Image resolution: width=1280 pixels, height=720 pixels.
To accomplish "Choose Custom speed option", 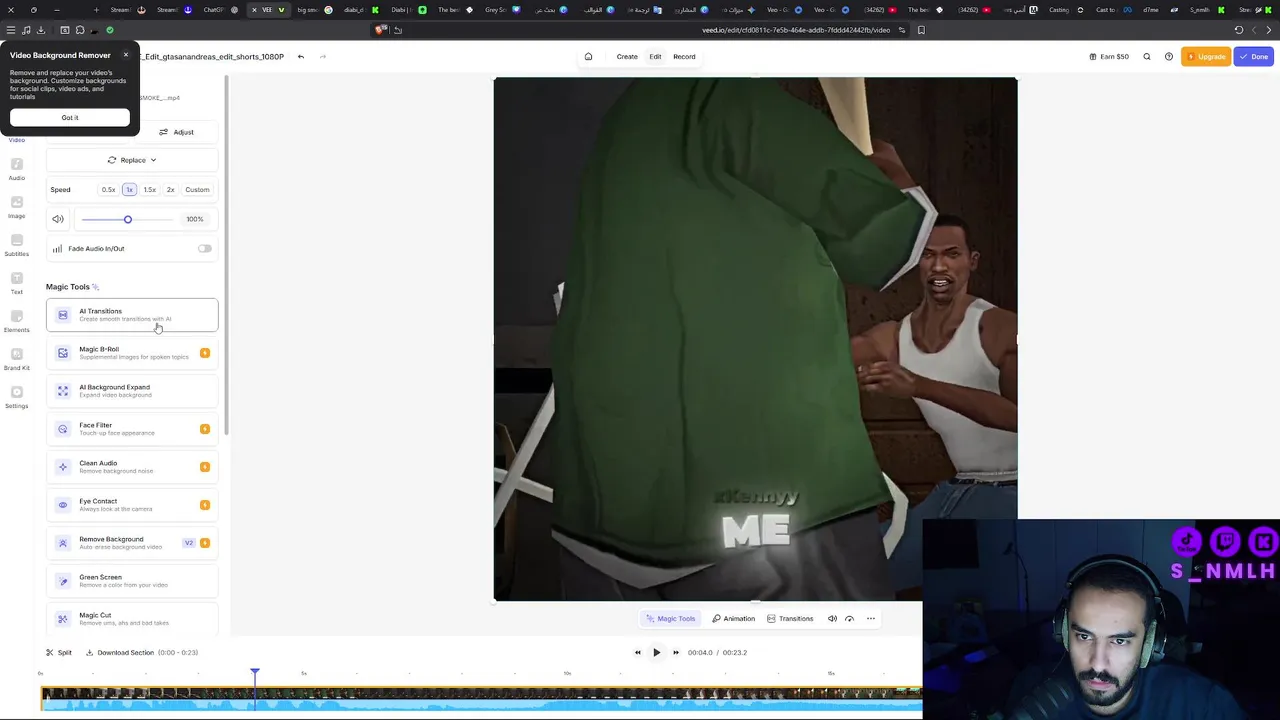I will click(197, 190).
